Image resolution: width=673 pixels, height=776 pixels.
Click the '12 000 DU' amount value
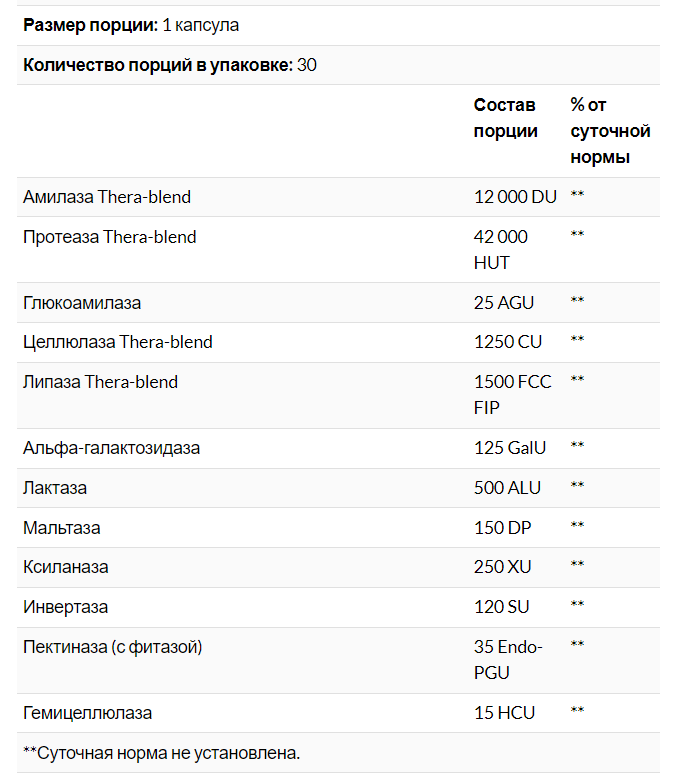(514, 197)
